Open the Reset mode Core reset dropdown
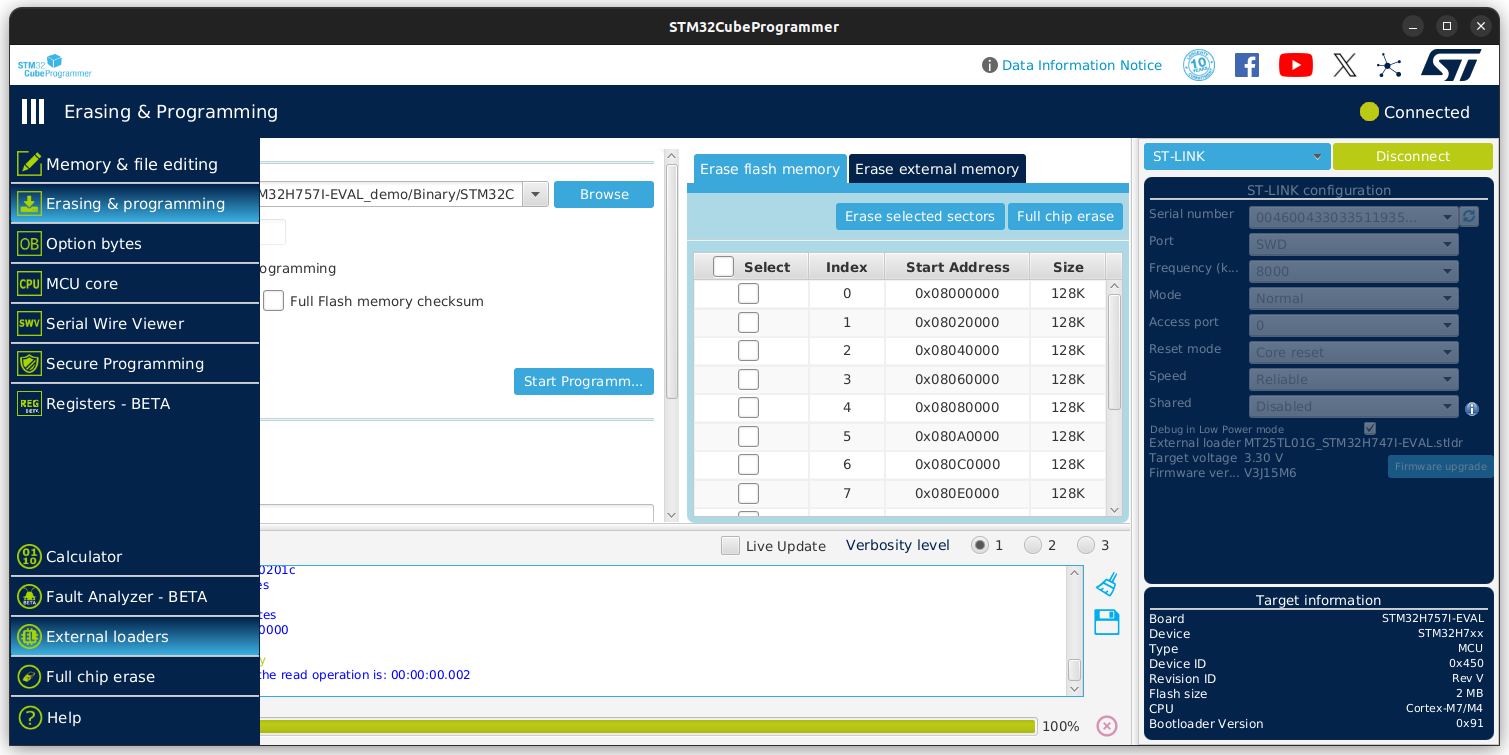 tap(1353, 352)
